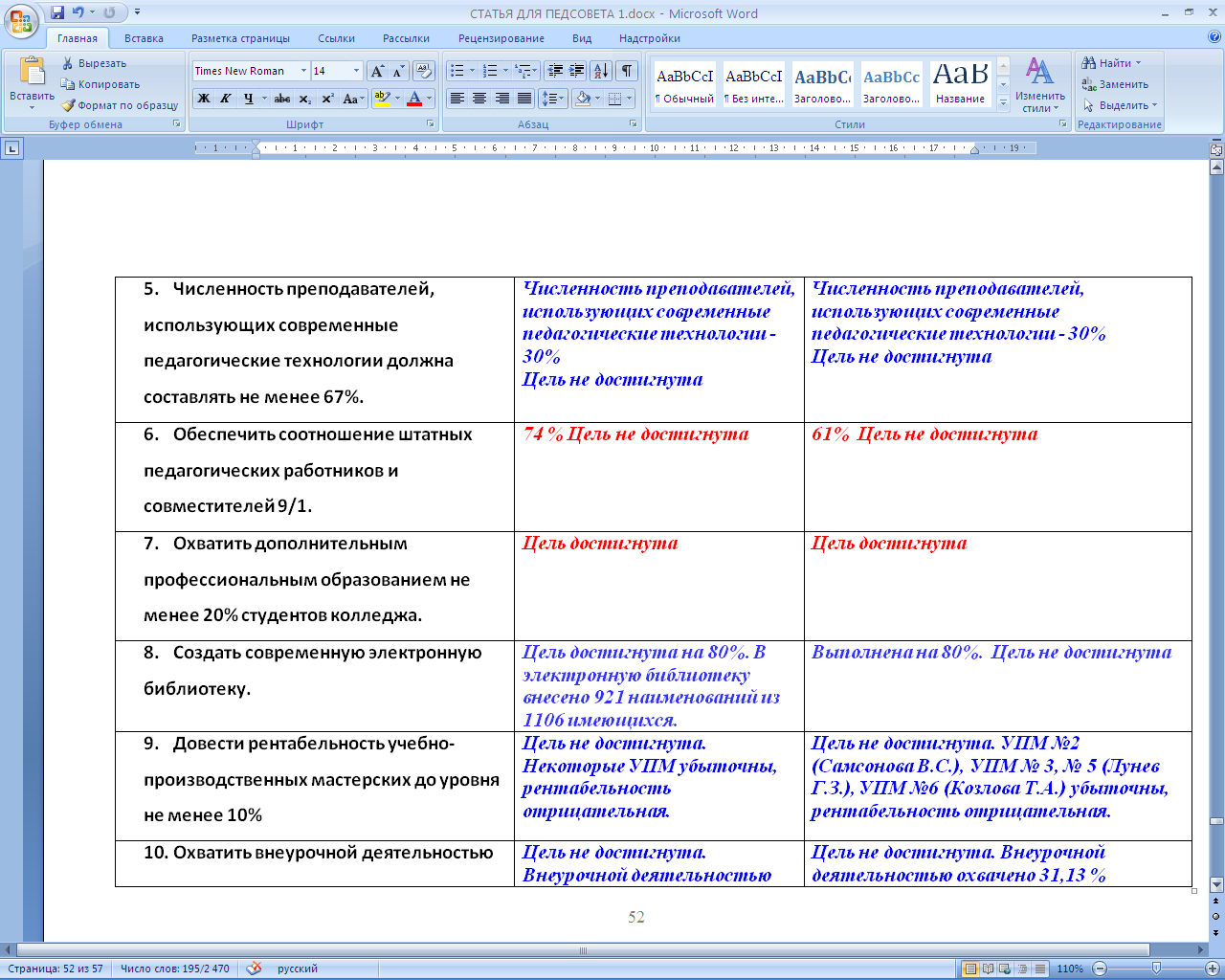Open the line spacing dropdown
1225x980 pixels.
pos(553,99)
